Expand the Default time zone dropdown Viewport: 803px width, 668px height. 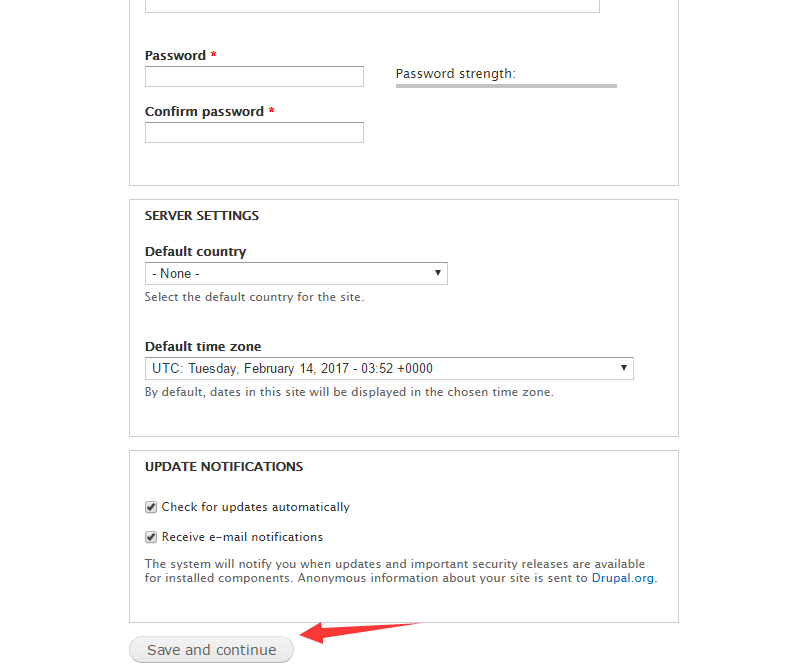pos(389,368)
